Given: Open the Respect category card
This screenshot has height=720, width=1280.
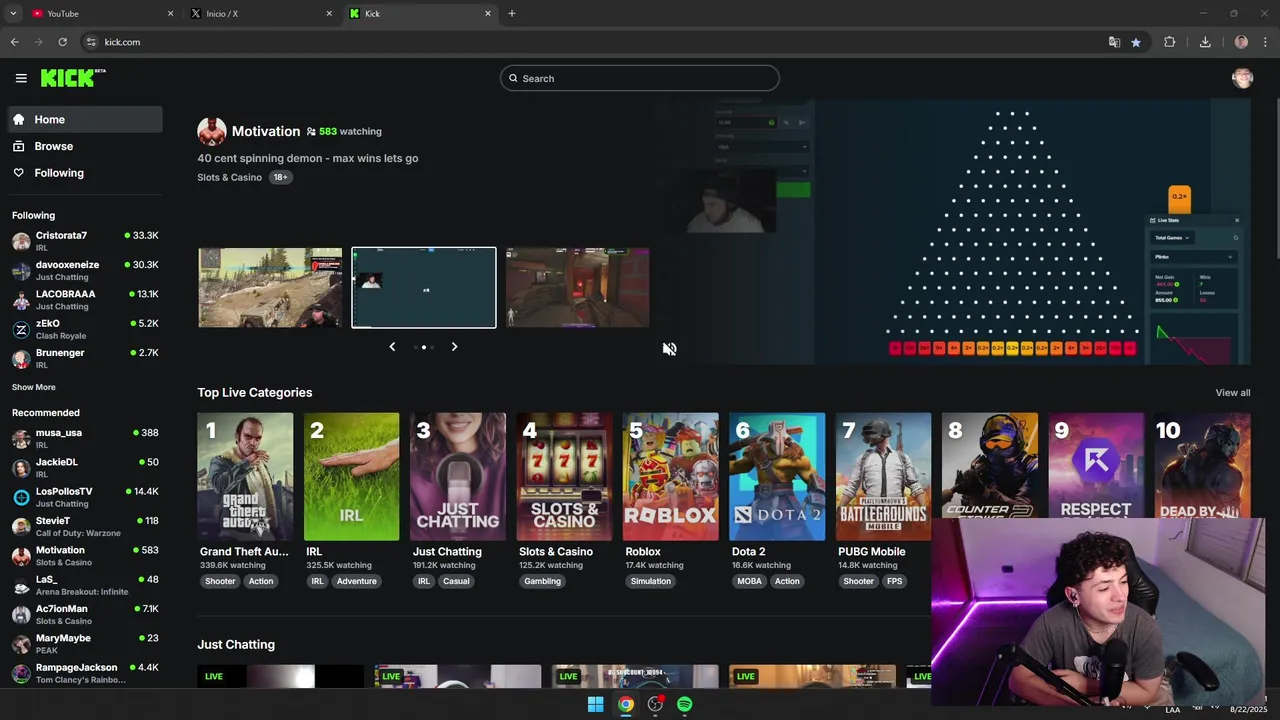Looking at the screenshot, I should (x=1096, y=466).
